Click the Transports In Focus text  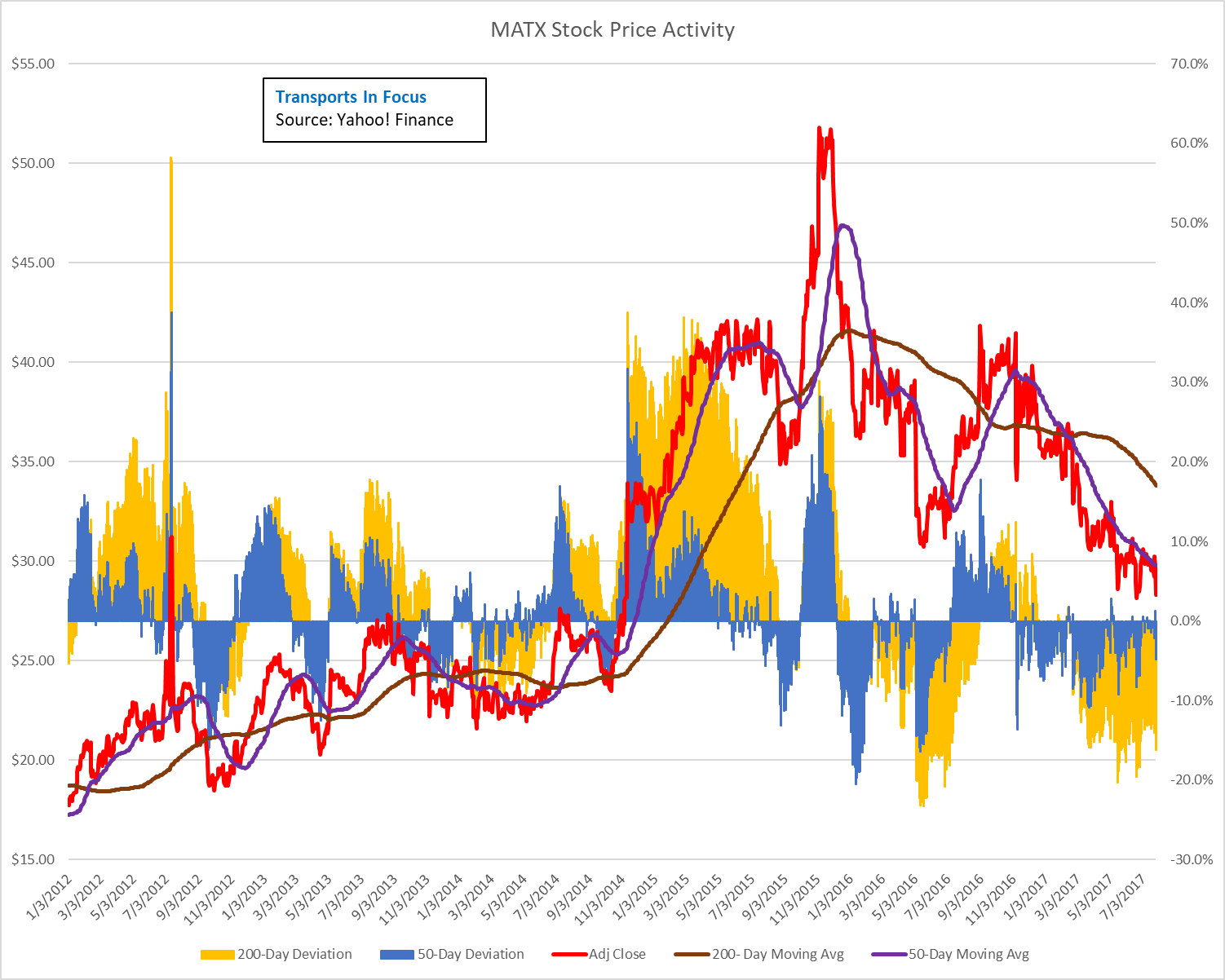pyautogui.click(x=350, y=96)
